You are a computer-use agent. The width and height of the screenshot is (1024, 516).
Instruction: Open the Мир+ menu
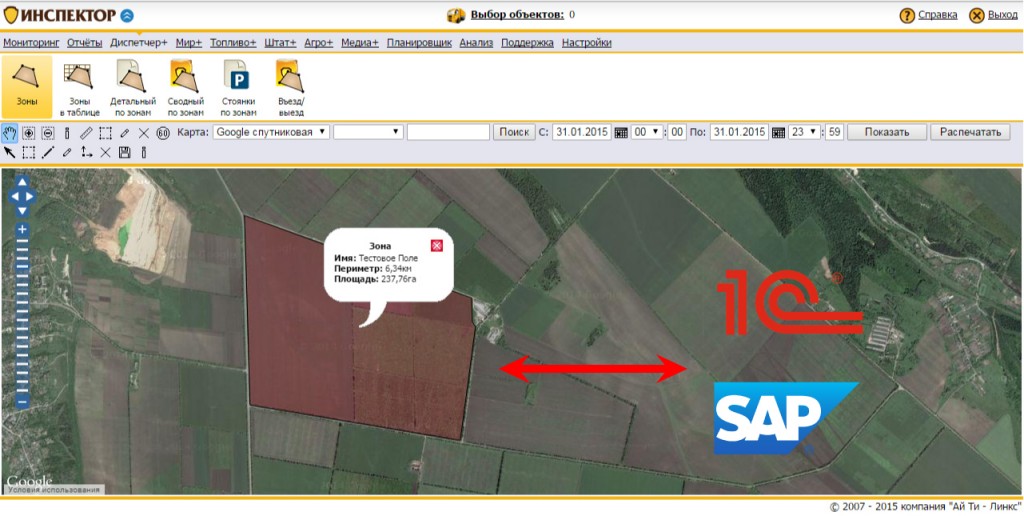point(189,43)
